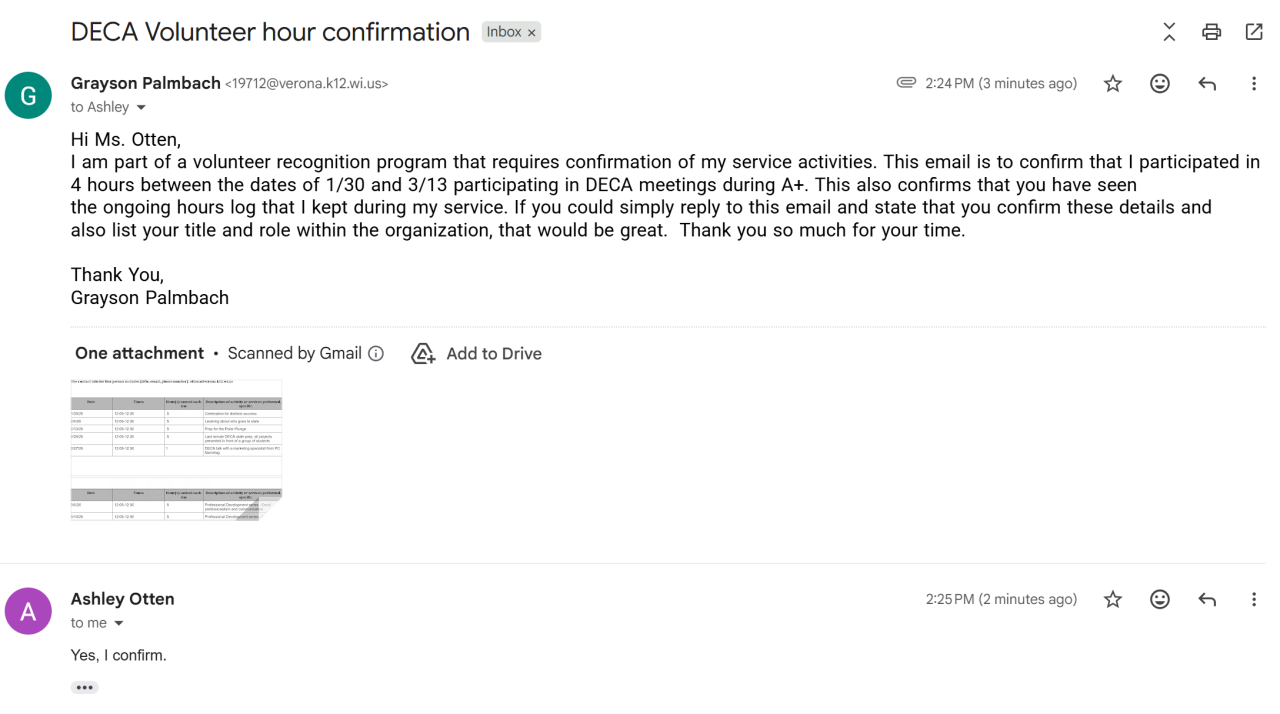React with emoji to Ashley's reply
This screenshot has width=1280, height=714.
tap(1160, 600)
